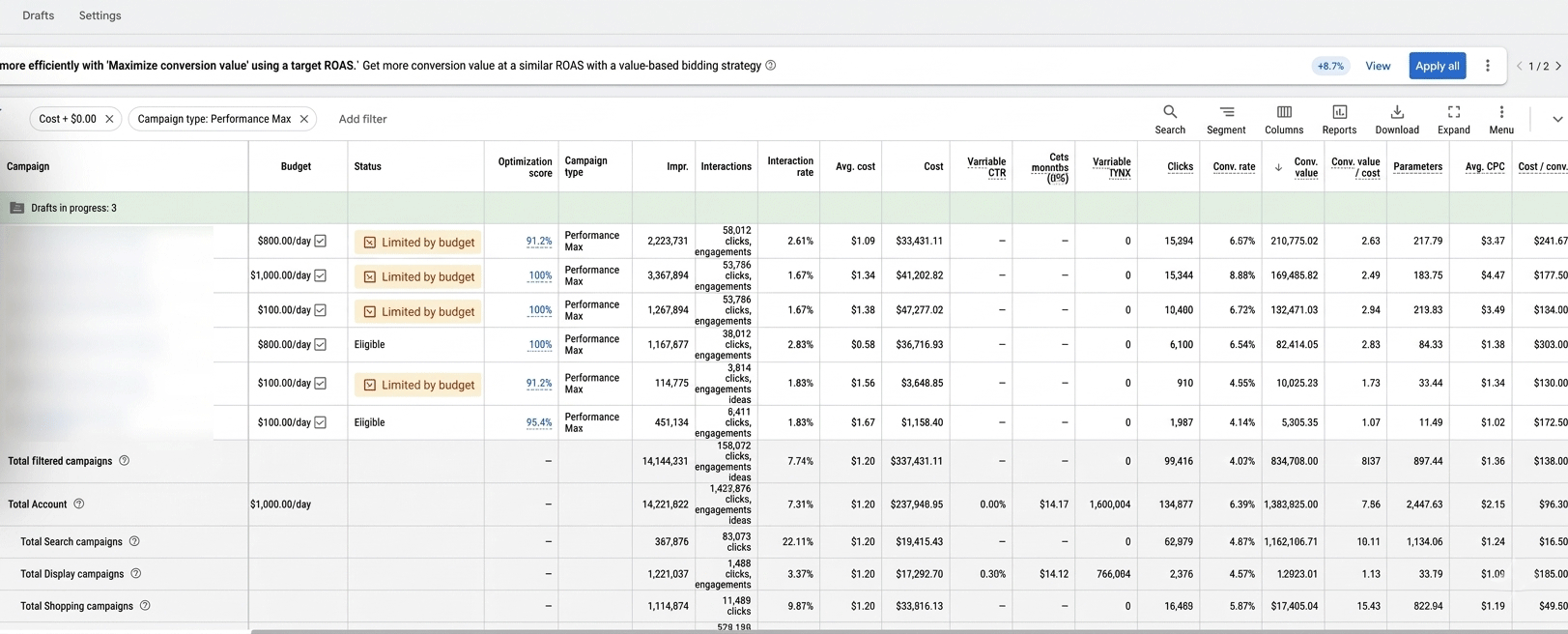Click sort arrow on Conv. value column
This screenshot has width=1568, height=634.
(1278, 167)
